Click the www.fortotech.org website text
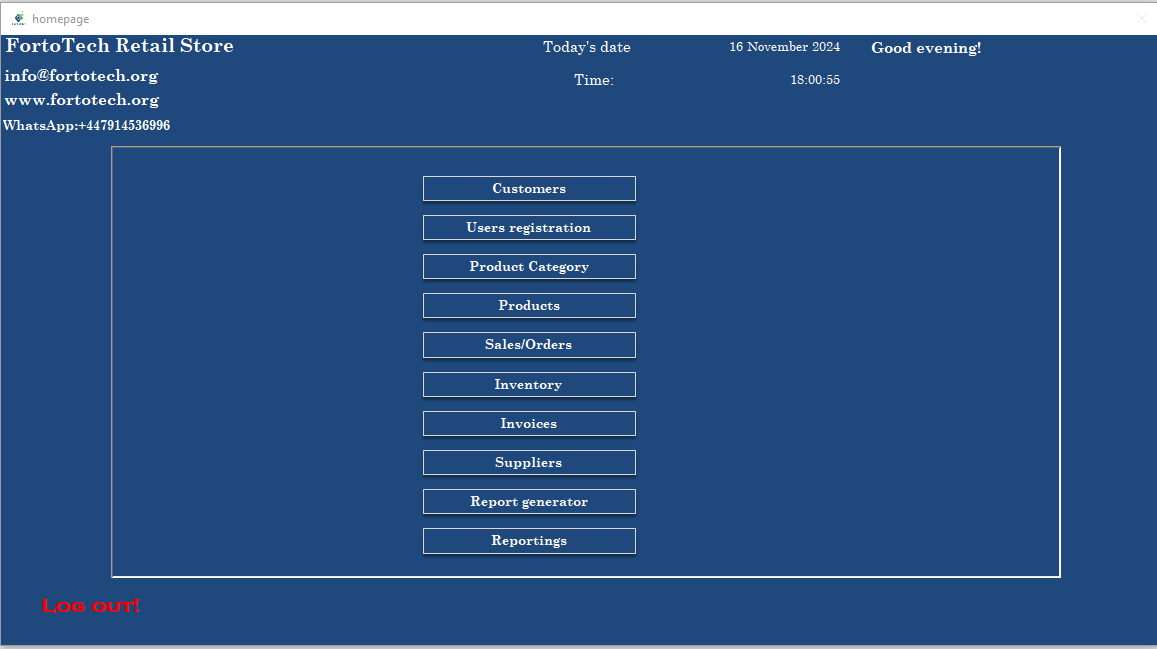The image size is (1157, 649). pyautogui.click(x=82, y=100)
